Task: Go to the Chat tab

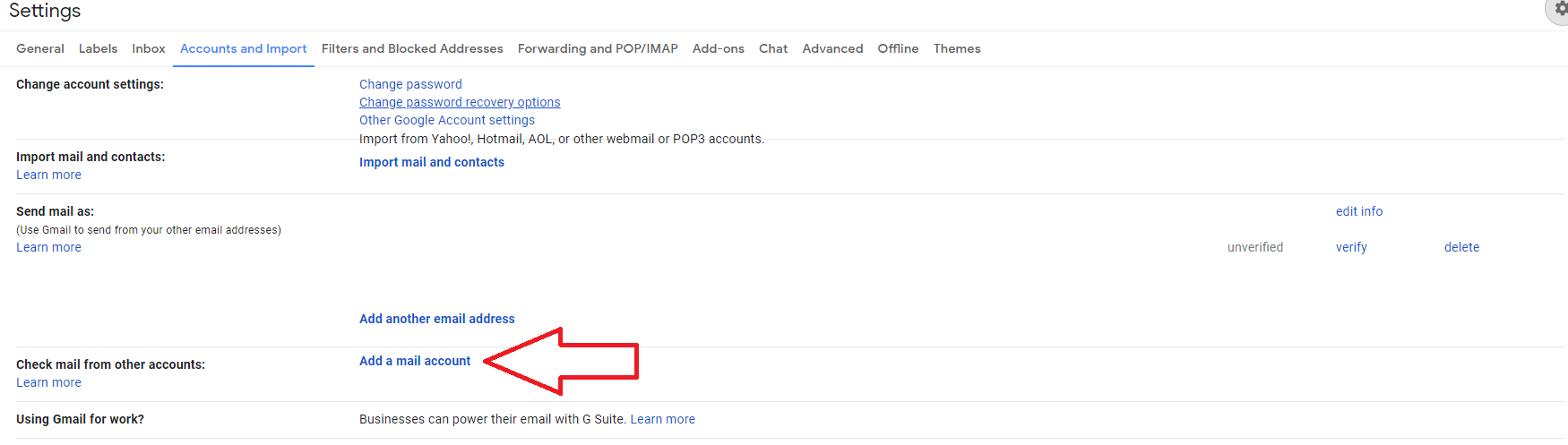Action: pos(773,48)
